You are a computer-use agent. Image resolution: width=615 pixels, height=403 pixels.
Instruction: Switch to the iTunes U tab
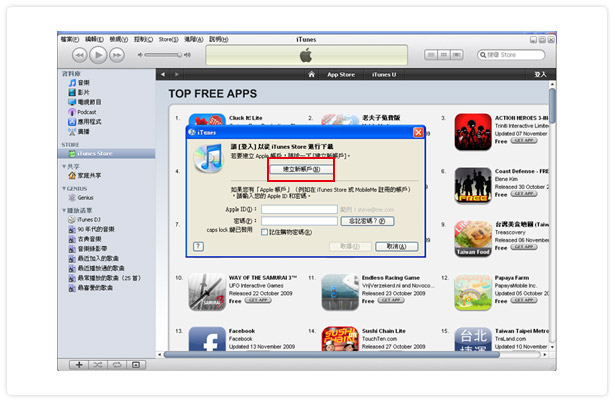coord(384,75)
